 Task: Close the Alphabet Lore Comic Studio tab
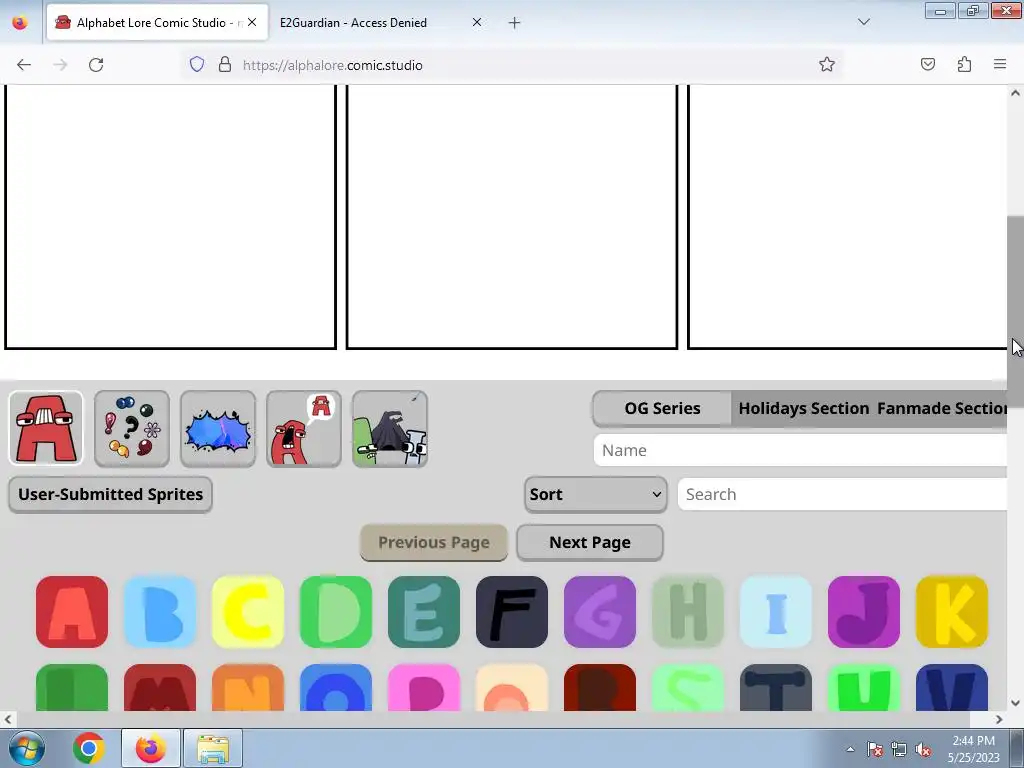tap(252, 23)
